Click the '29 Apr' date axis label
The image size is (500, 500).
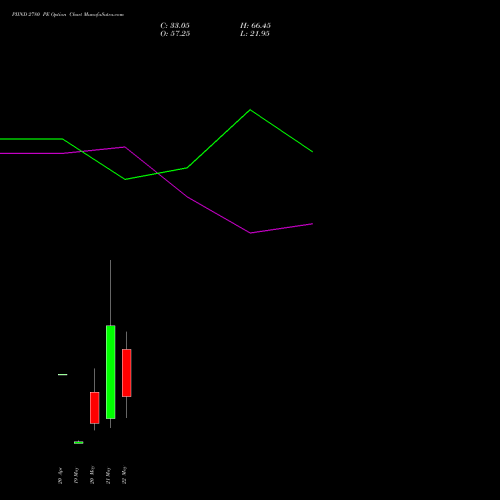point(60,476)
